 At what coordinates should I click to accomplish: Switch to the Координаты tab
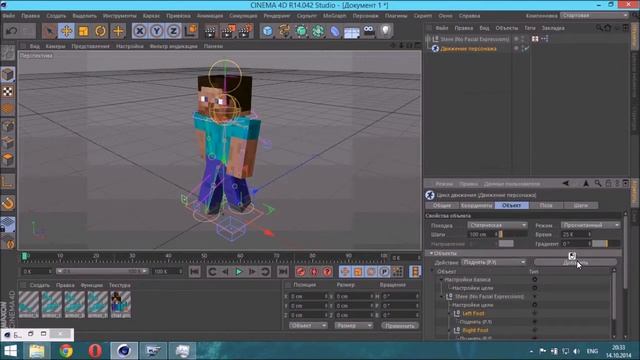(x=476, y=205)
